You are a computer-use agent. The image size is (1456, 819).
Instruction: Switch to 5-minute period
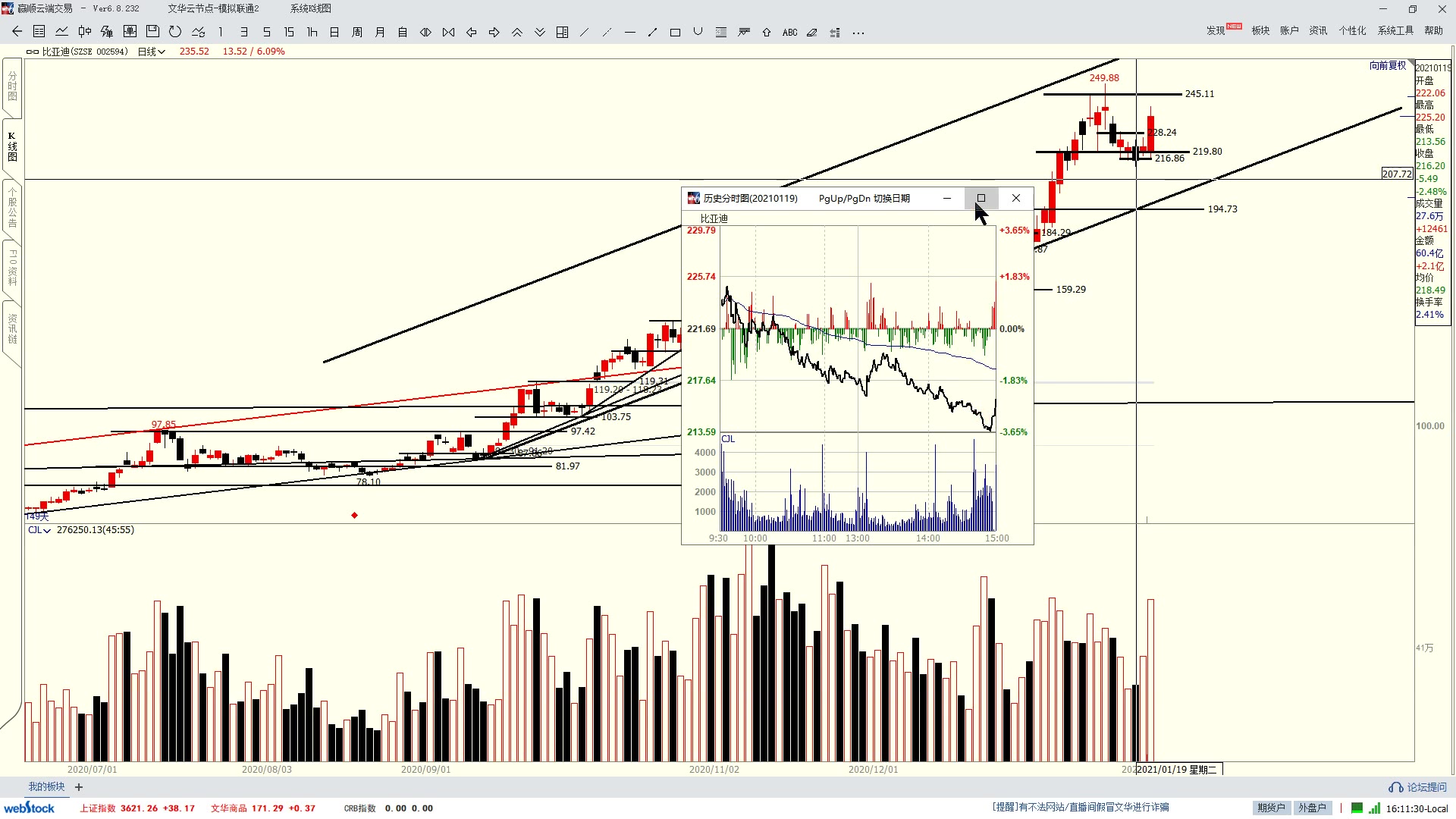[x=266, y=32]
